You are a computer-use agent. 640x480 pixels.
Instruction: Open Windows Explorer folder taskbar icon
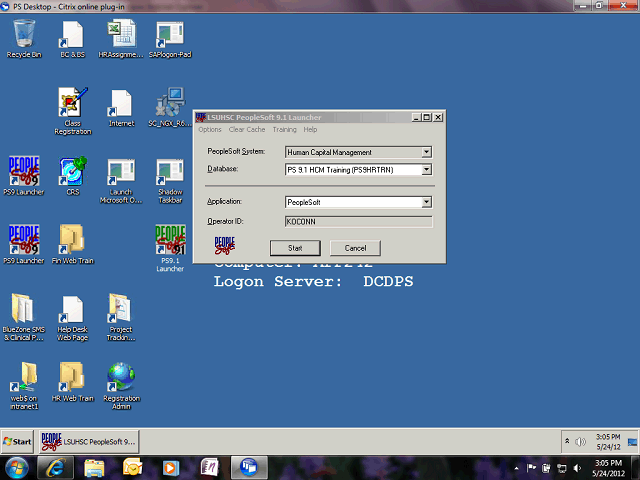click(94, 468)
